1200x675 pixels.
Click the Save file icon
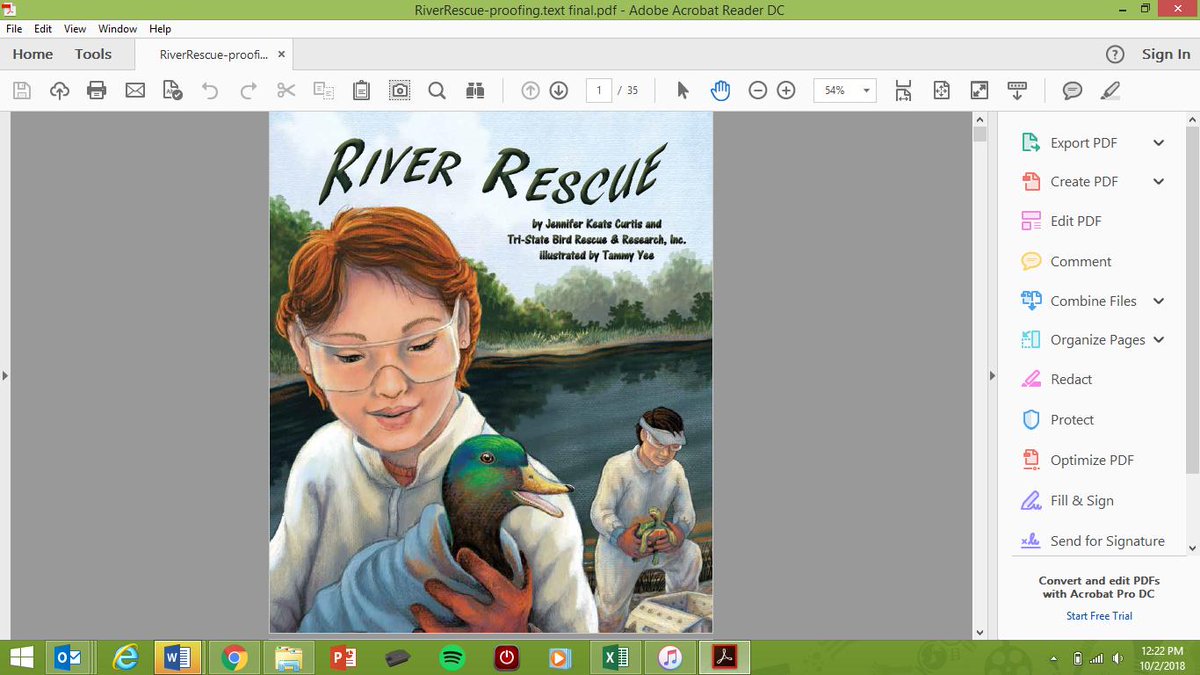pyautogui.click(x=22, y=91)
